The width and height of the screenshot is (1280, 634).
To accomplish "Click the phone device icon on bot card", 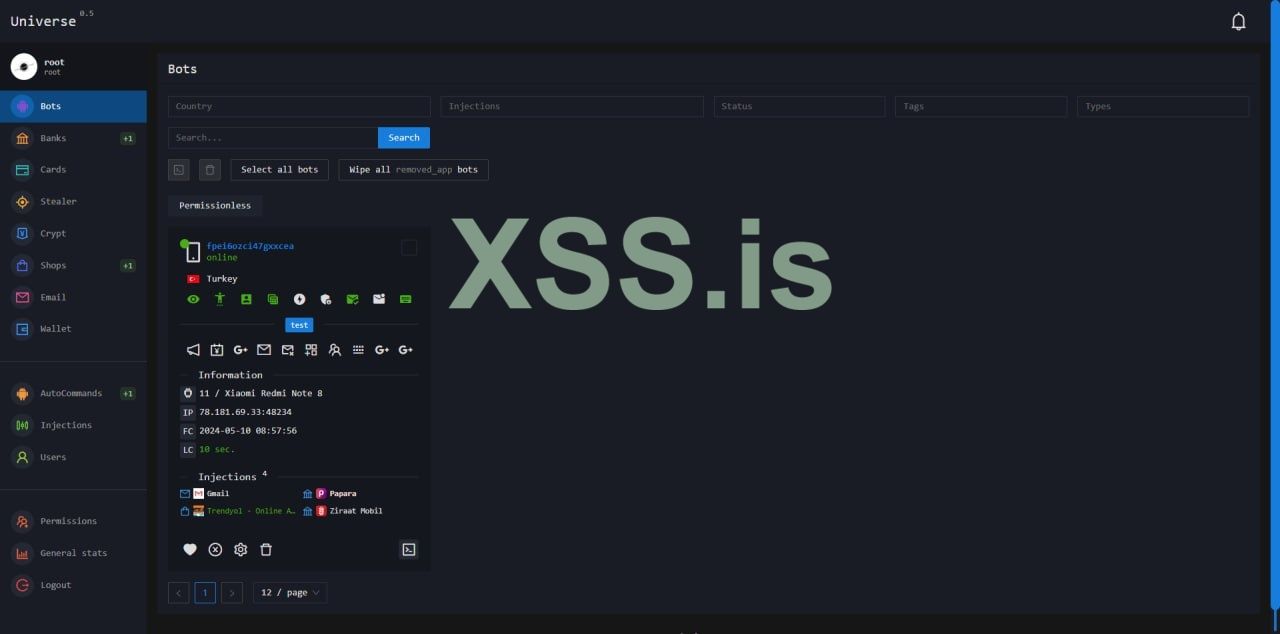I will pyautogui.click(x=192, y=252).
